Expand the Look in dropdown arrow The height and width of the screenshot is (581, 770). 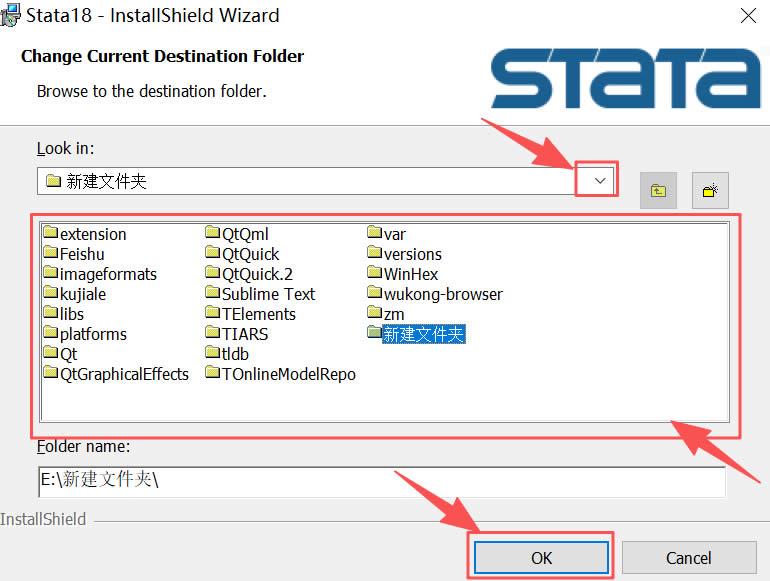coord(599,181)
